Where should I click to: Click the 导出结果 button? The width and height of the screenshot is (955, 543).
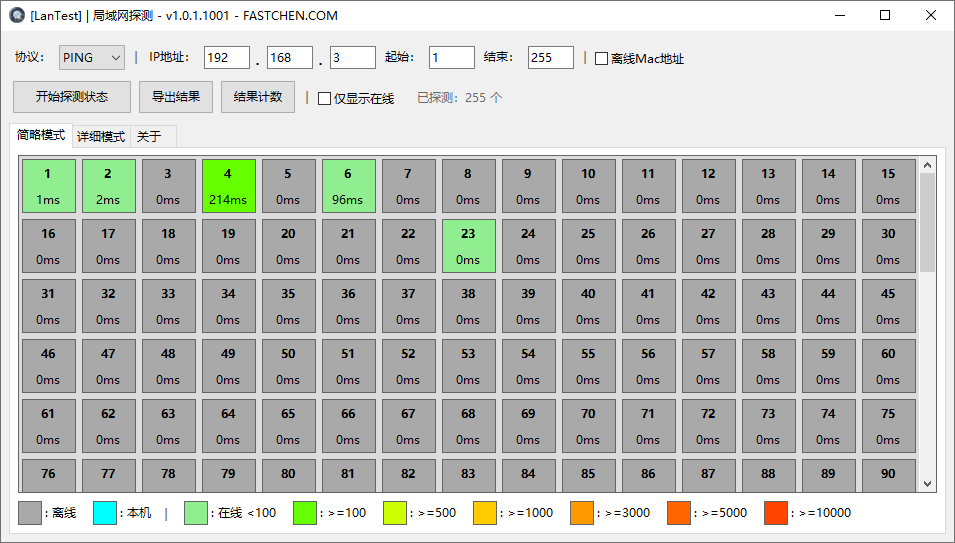click(x=176, y=97)
